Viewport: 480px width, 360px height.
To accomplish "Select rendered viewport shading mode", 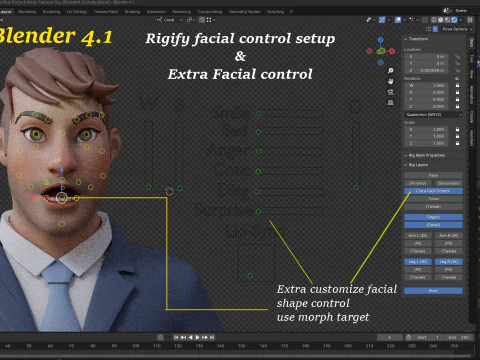I will pyautogui.click(x=454, y=20).
